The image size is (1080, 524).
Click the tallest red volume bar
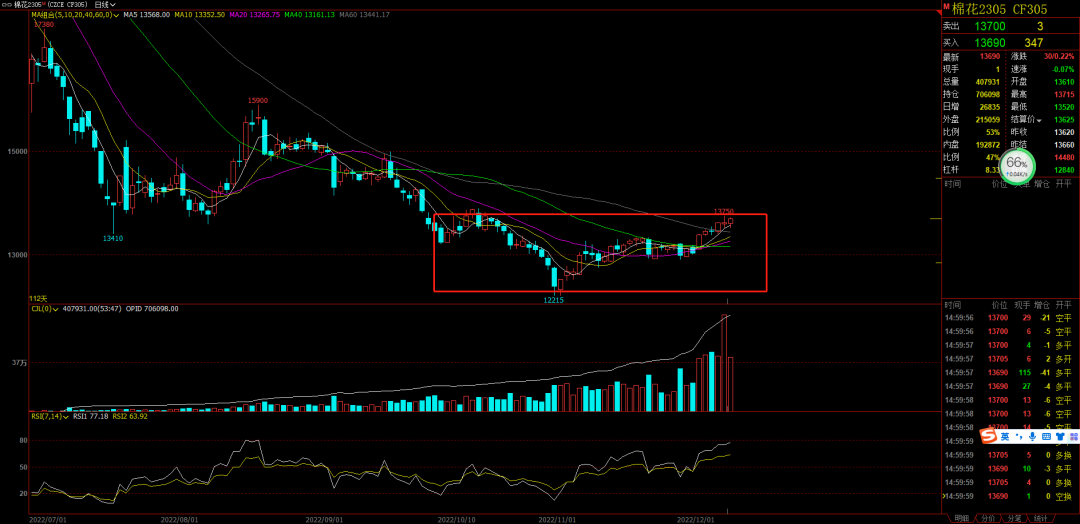tap(723, 363)
